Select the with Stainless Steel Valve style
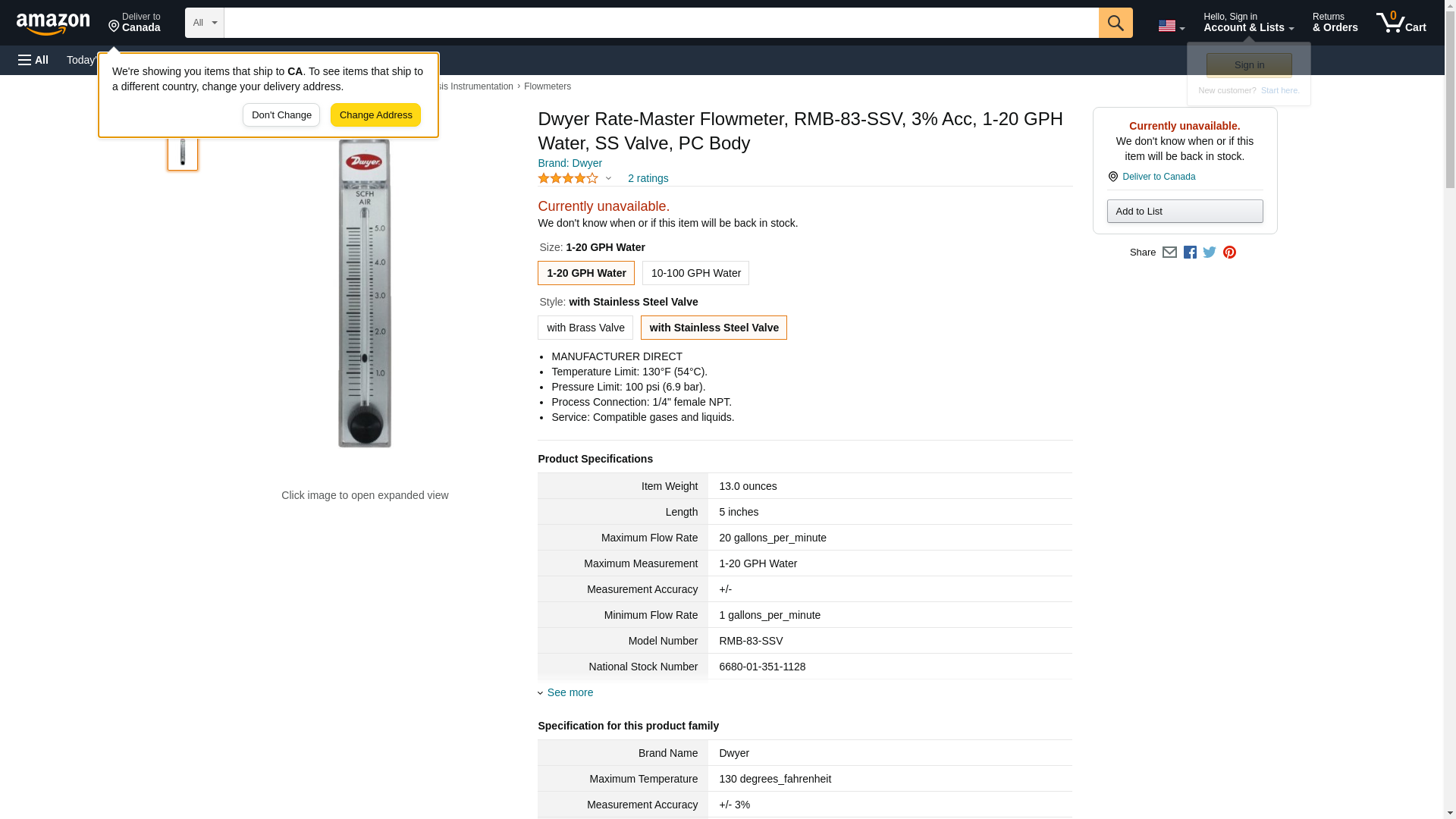Screen dimensions: 1456x819 click(x=713, y=328)
